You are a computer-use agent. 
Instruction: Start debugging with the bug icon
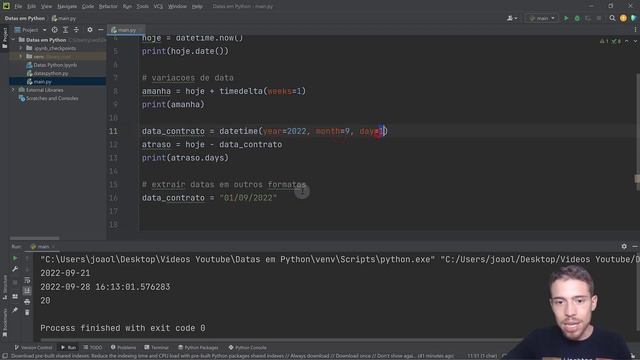tap(577, 18)
